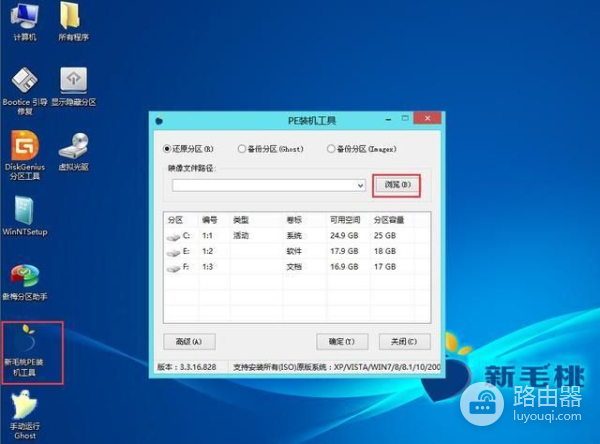Open the 计算机 desktop icon

tap(25, 21)
